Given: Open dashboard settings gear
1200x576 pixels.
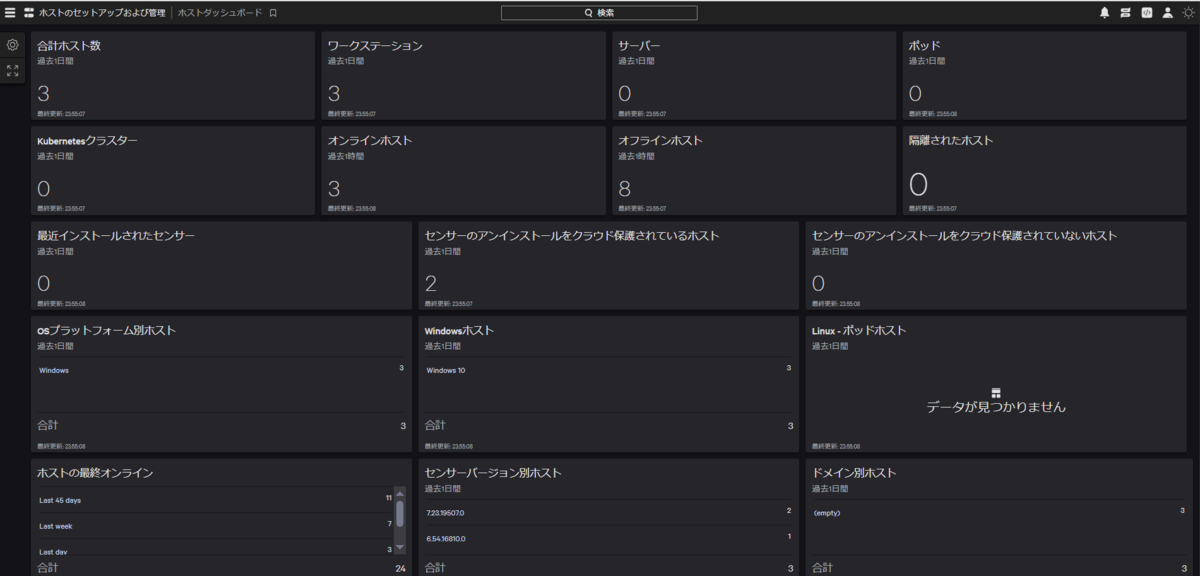Looking at the screenshot, I should pyautogui.click(x=12, y=45).
